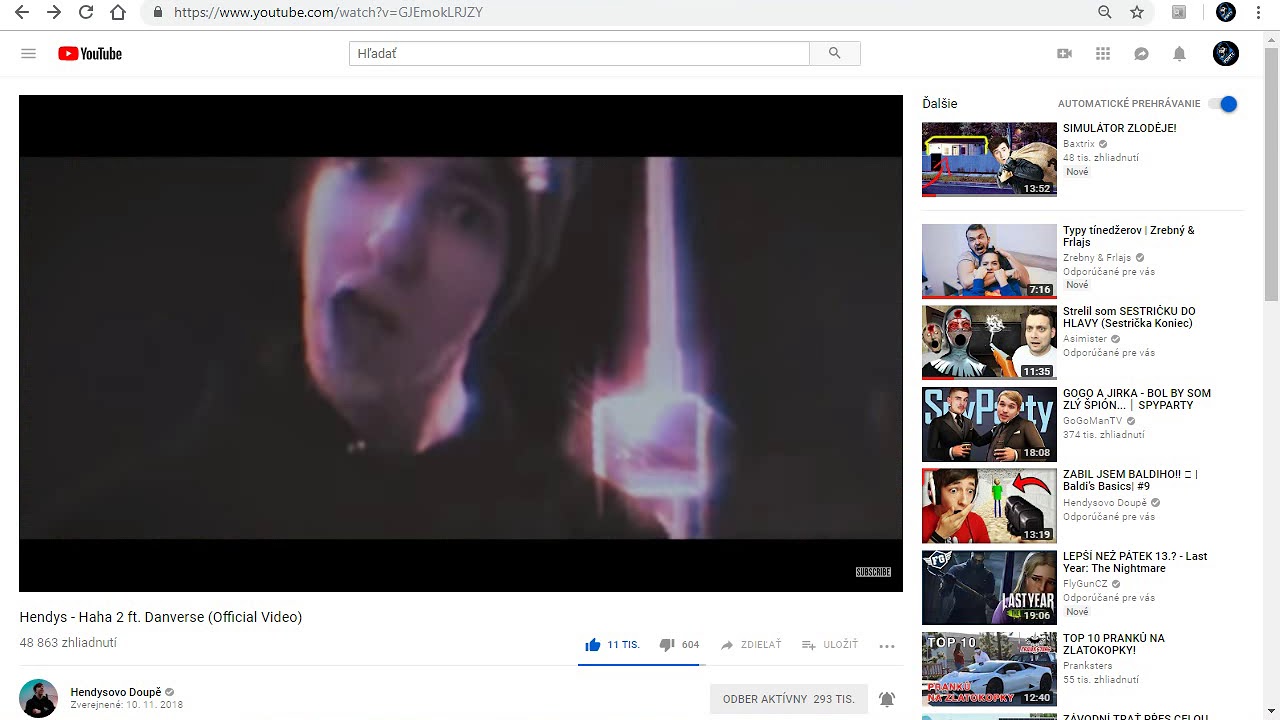Open the Hendysovo Doupě channel avatar
1280x720 pixels.
tap(39, 698)
